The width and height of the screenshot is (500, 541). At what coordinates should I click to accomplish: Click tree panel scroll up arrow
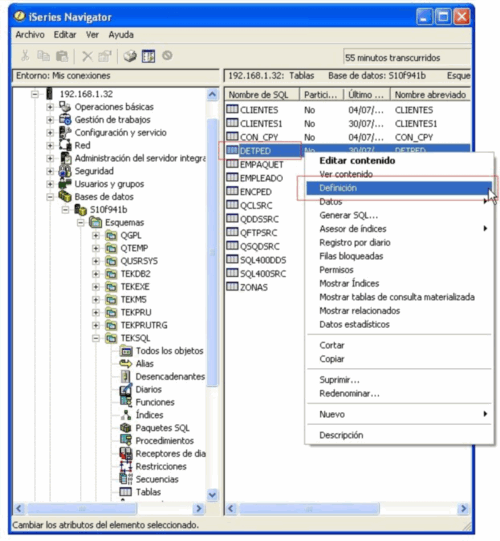click(213, 94)
